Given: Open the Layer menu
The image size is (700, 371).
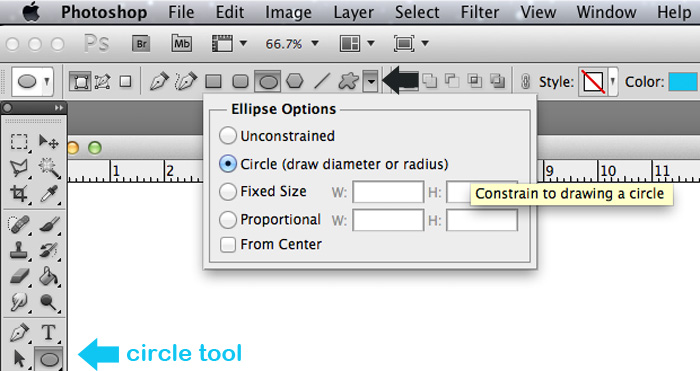Looking at the screenshot, I should tap(354, 12).
